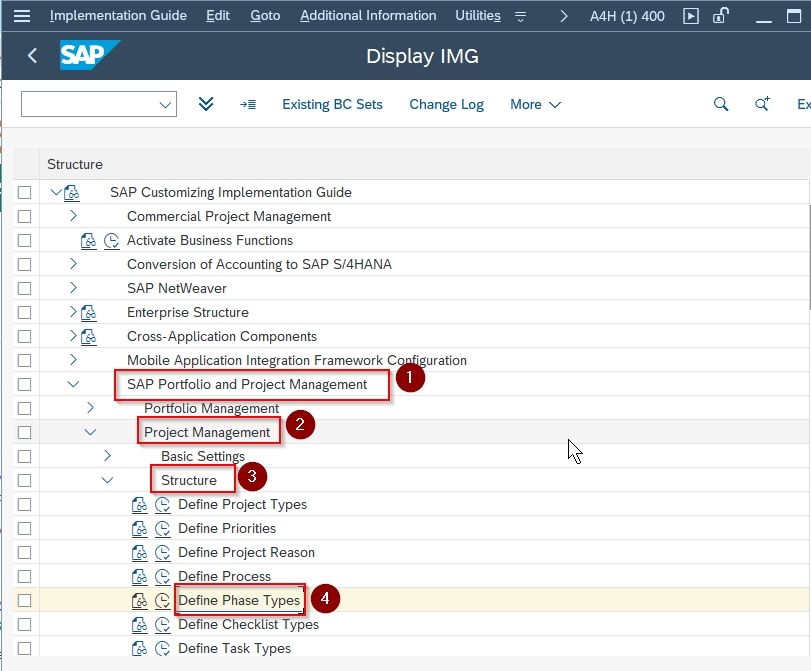Run the Define Phase Types activity icon
This screenshot has width=811, height=671.
tap(162, 600)
